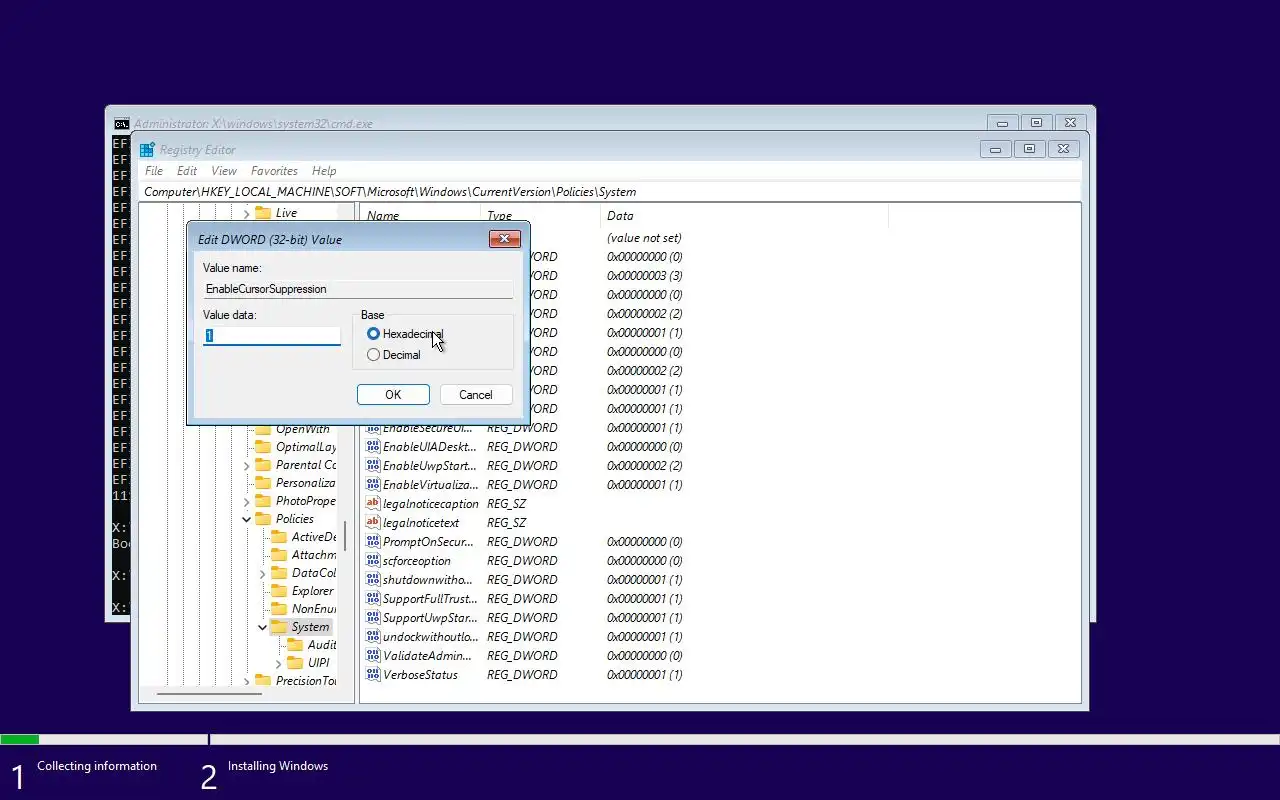The height and width of the screenshot is (800, 1280).
Task: Click the EnableUIADeskt value's DWORD icon
Action: pos(373,447)
